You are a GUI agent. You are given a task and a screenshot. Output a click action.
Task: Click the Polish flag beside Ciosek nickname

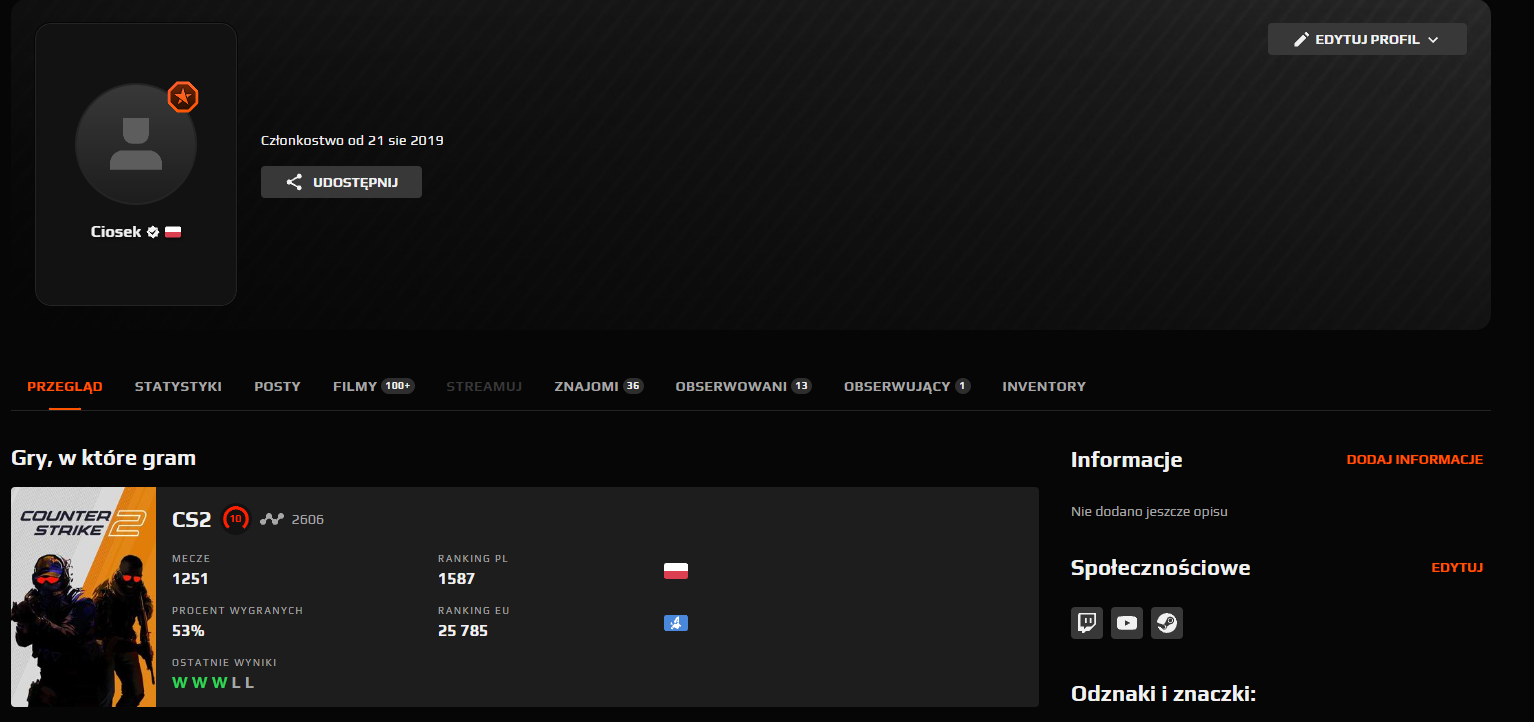pyautogui.click(x=173, y=232)
